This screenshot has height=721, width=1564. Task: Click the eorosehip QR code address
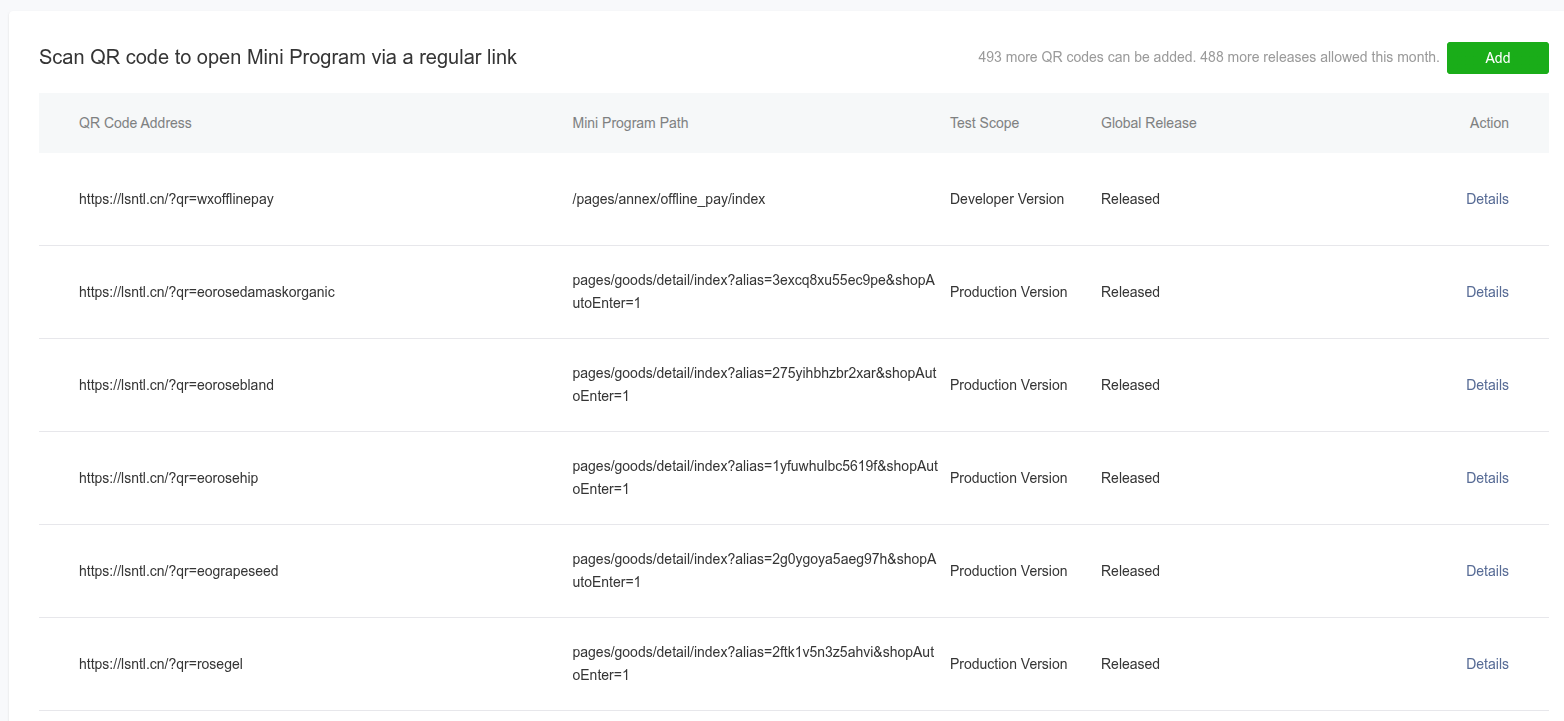(x=168, y=478)
